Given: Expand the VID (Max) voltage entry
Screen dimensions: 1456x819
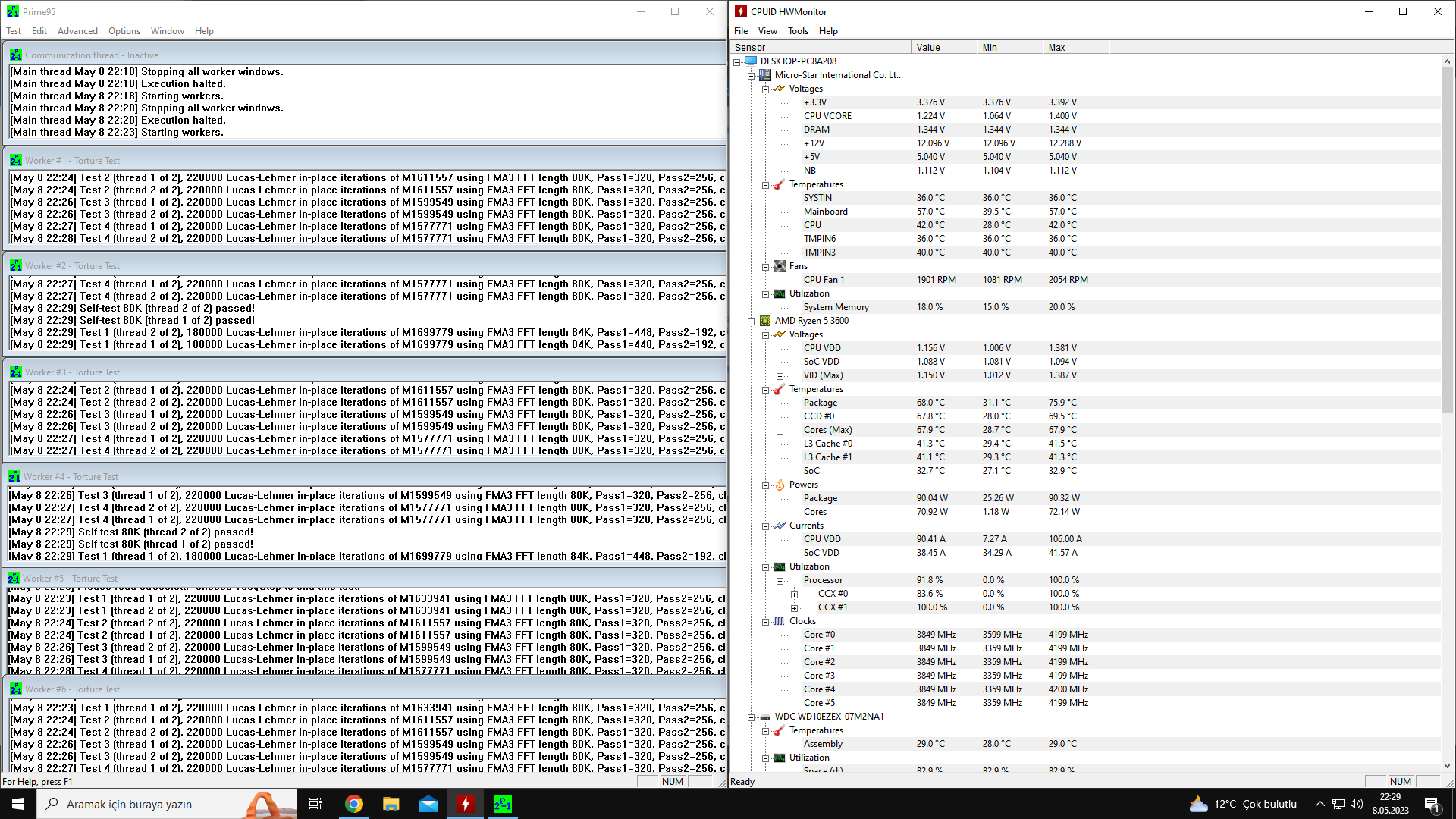Looking at the screenshot, I should [780, 376].
